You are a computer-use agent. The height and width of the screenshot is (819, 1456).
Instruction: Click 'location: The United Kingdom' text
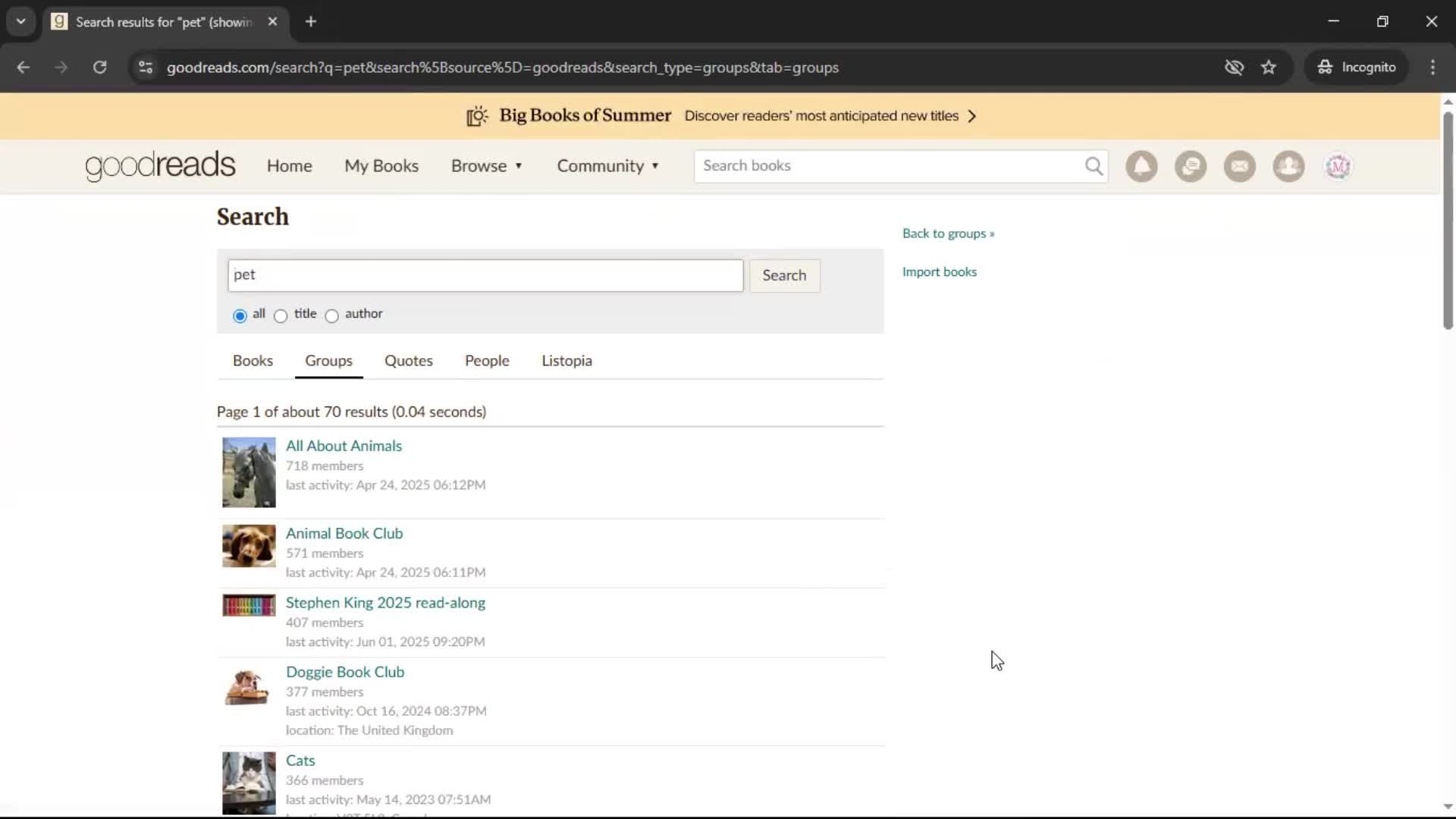tap(369, 730)
